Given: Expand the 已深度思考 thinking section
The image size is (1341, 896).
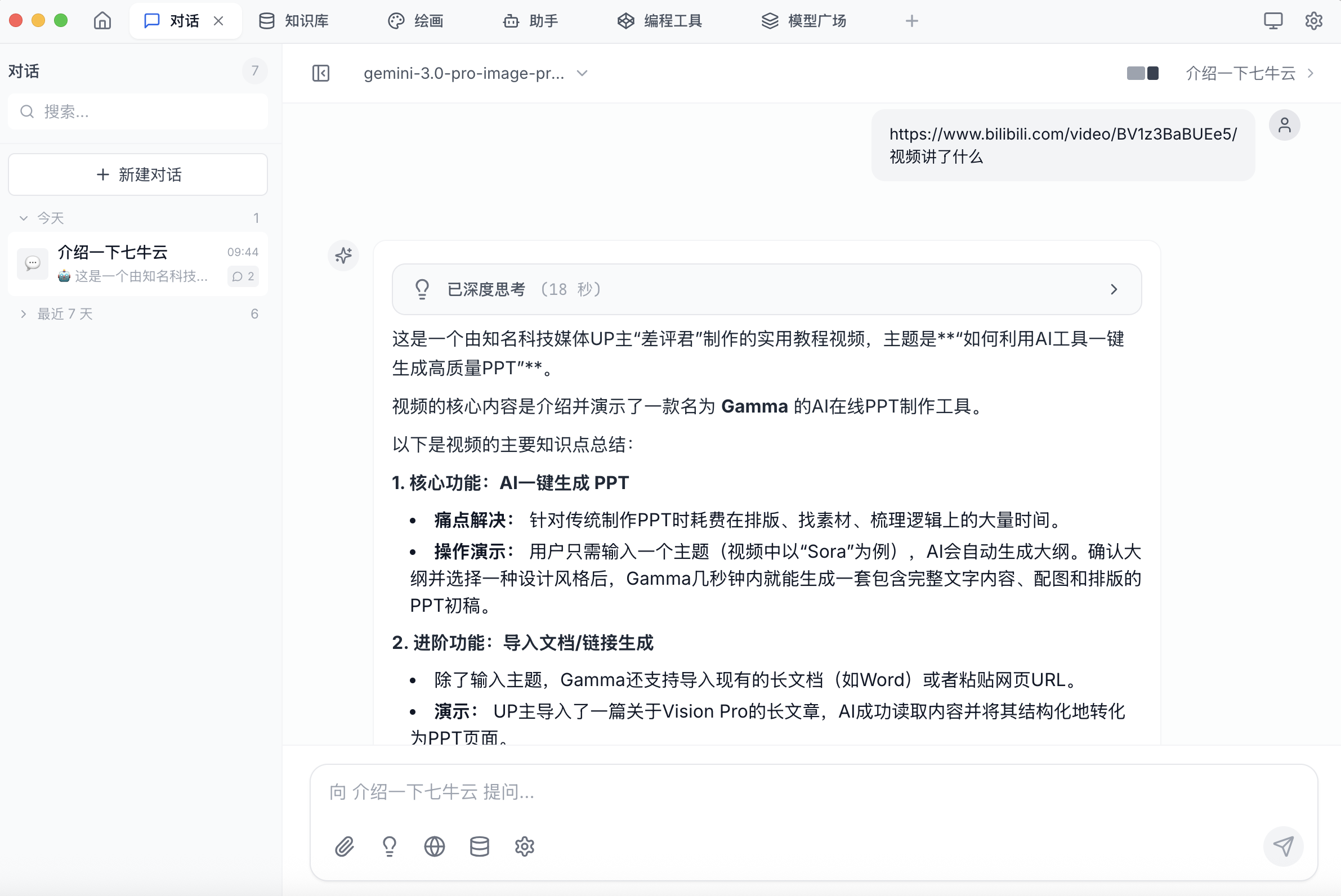Looking at the screenshot, I should [767, 289].
